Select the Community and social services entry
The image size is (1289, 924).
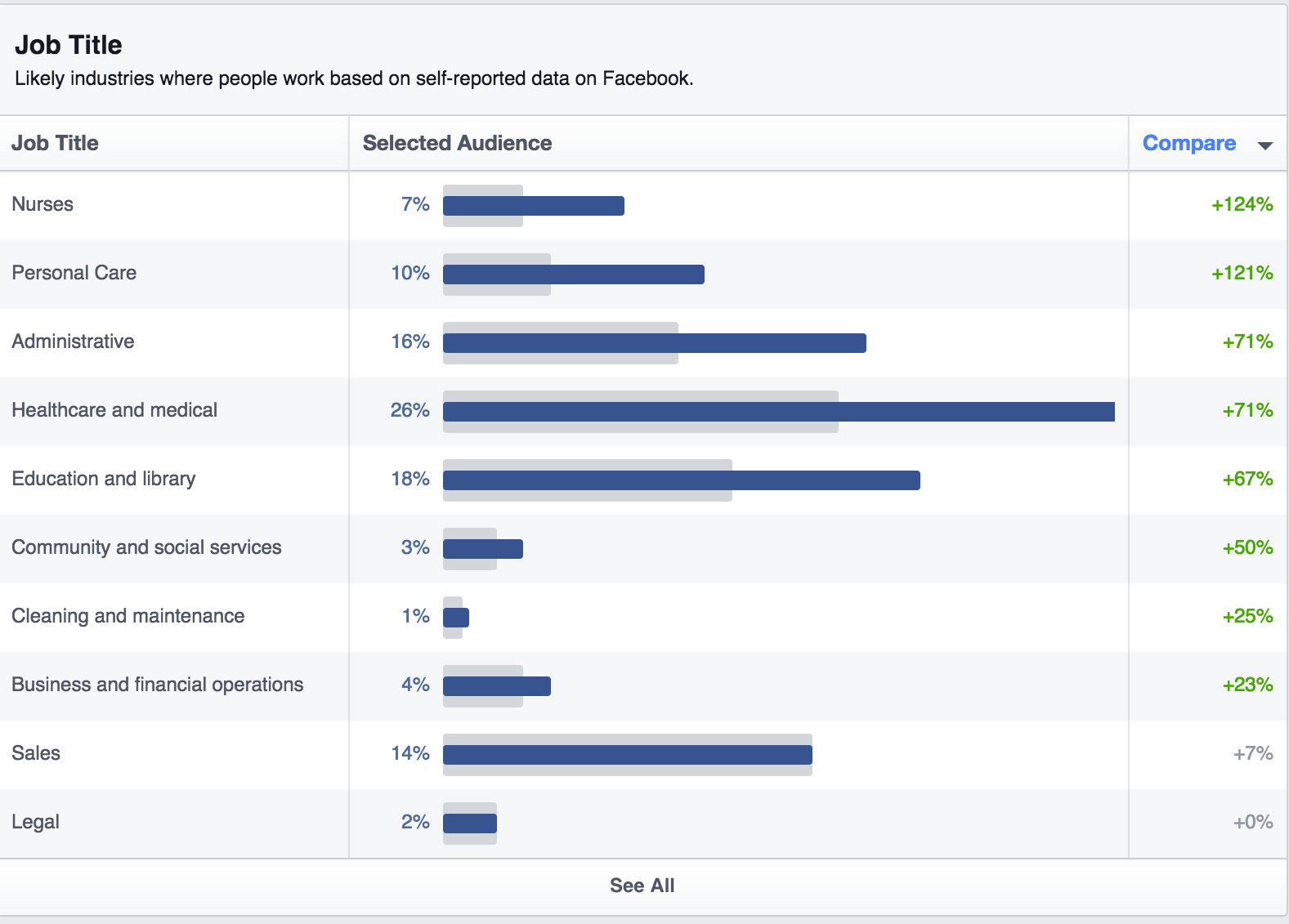coord(146,548)
